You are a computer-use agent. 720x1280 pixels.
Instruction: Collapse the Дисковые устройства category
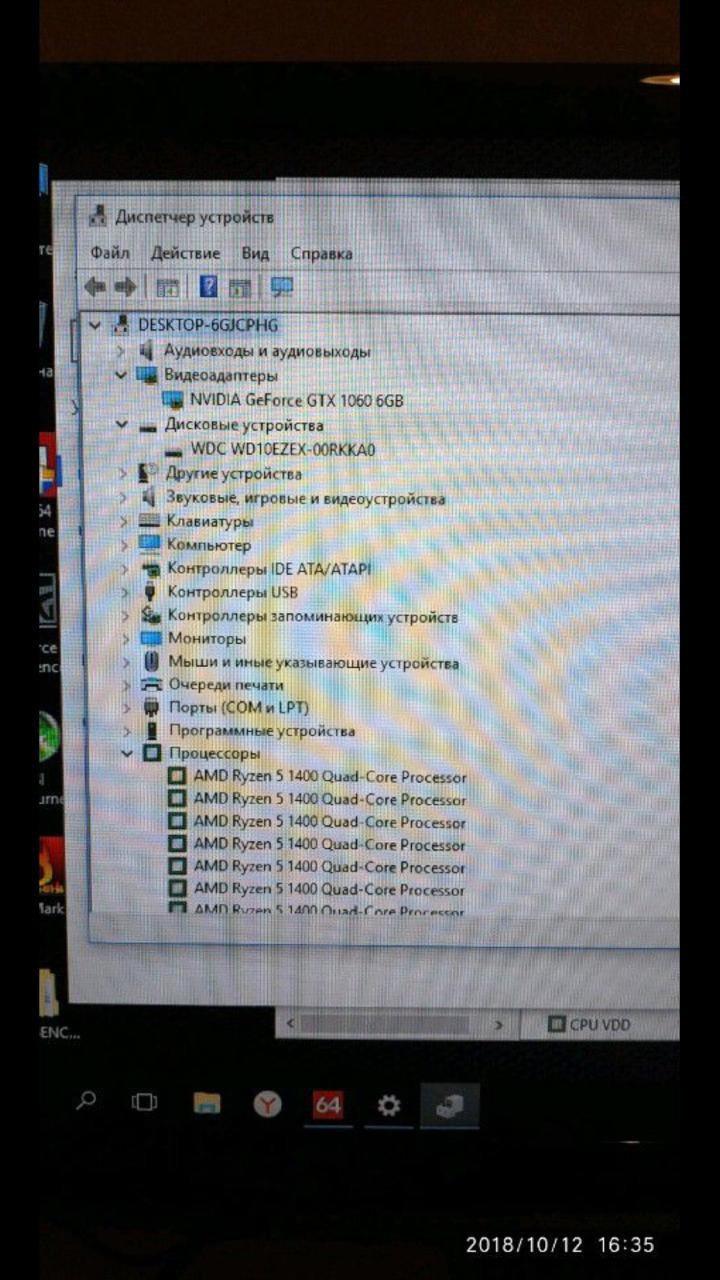click(x=121, y=424)
